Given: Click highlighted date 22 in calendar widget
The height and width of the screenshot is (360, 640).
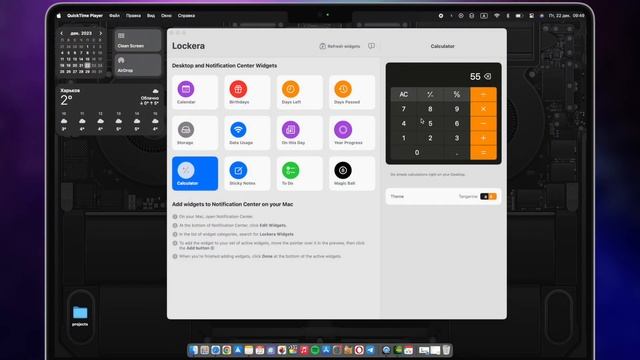Looking at the screenshot, I should coord(87,65).
